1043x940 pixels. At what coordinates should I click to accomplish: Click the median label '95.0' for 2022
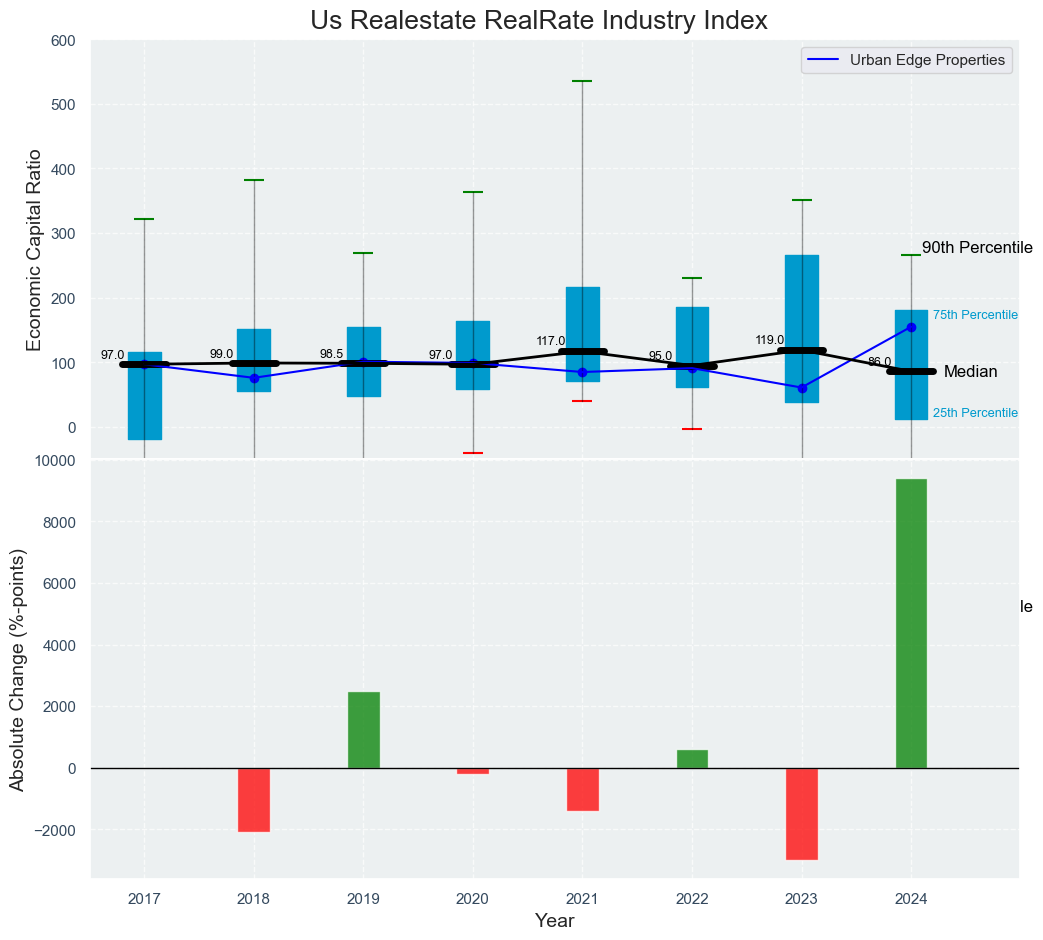coord(661,356)
